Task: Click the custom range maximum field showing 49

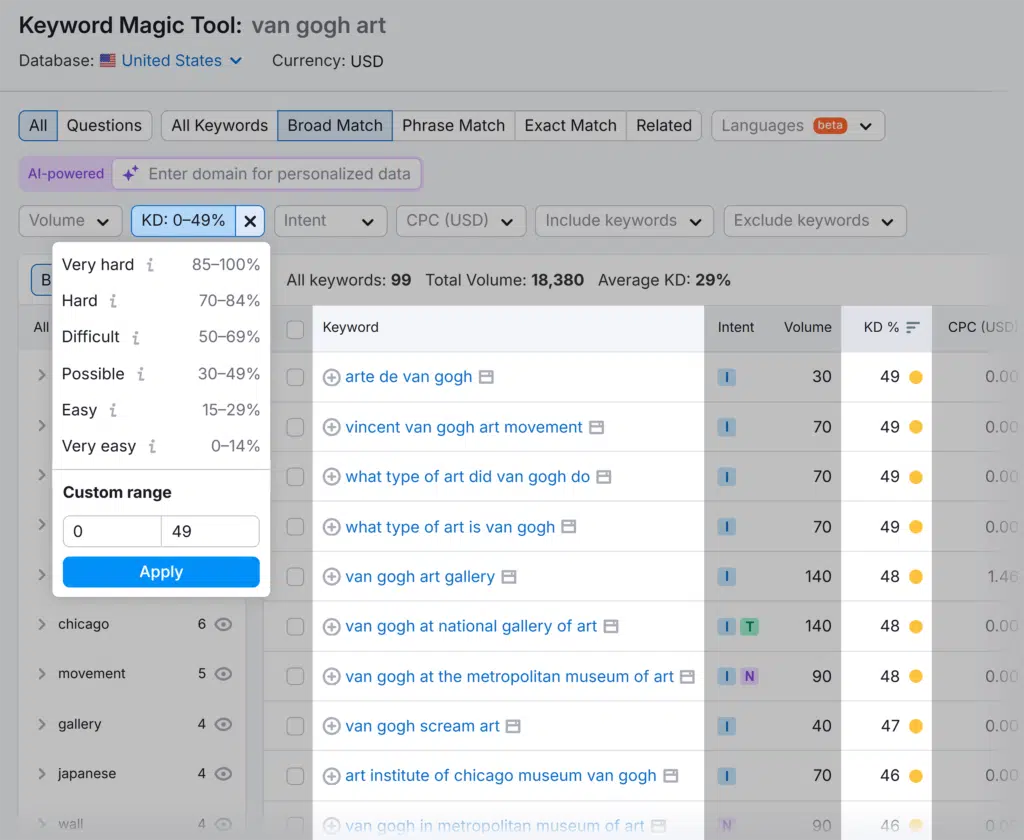Action: [x=210, y=531]
